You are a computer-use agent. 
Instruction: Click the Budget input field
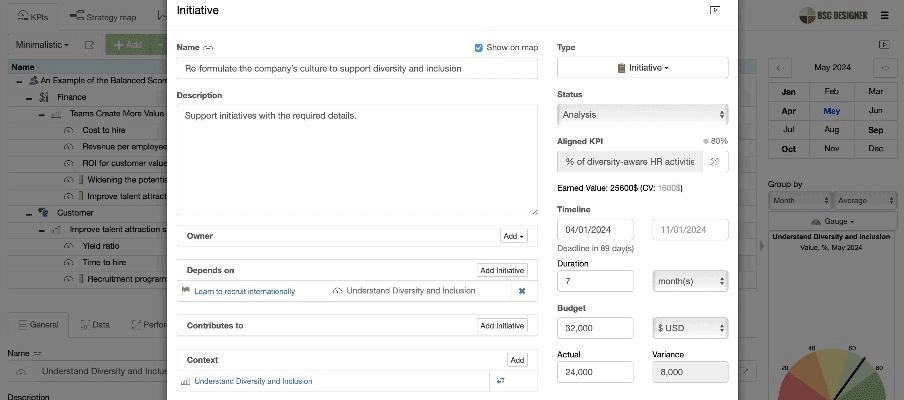[595, 328]
